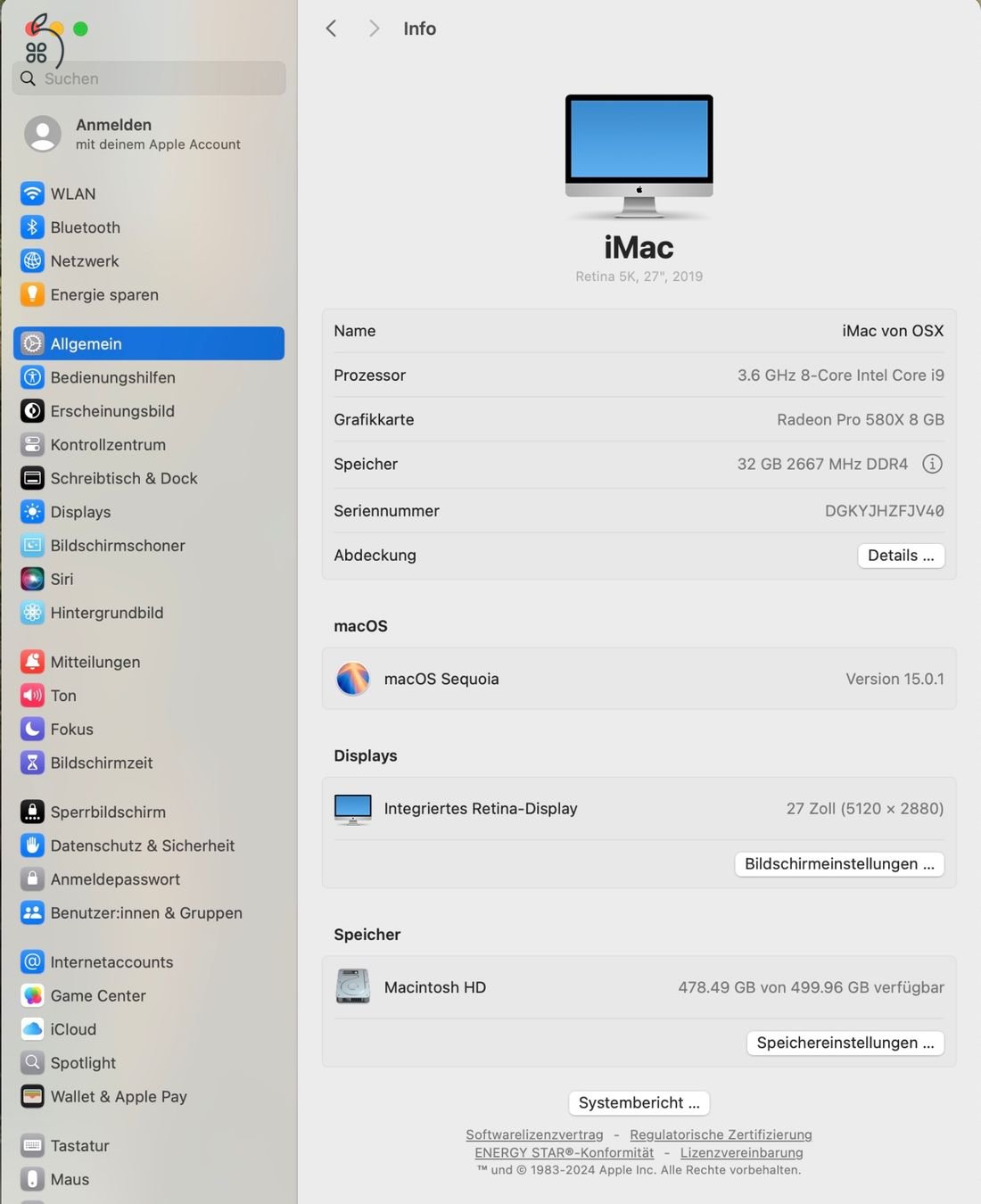Open Bildschirmzeit via the hourglass icon
981x1204 pixels.
click(x=32, y=763)
